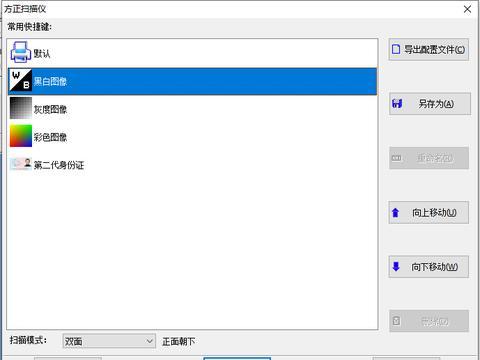Close the 方正扫描仪 dialog
Image resolution: width=480 pixels, height=360 pixels.
[x=467, y=9]
